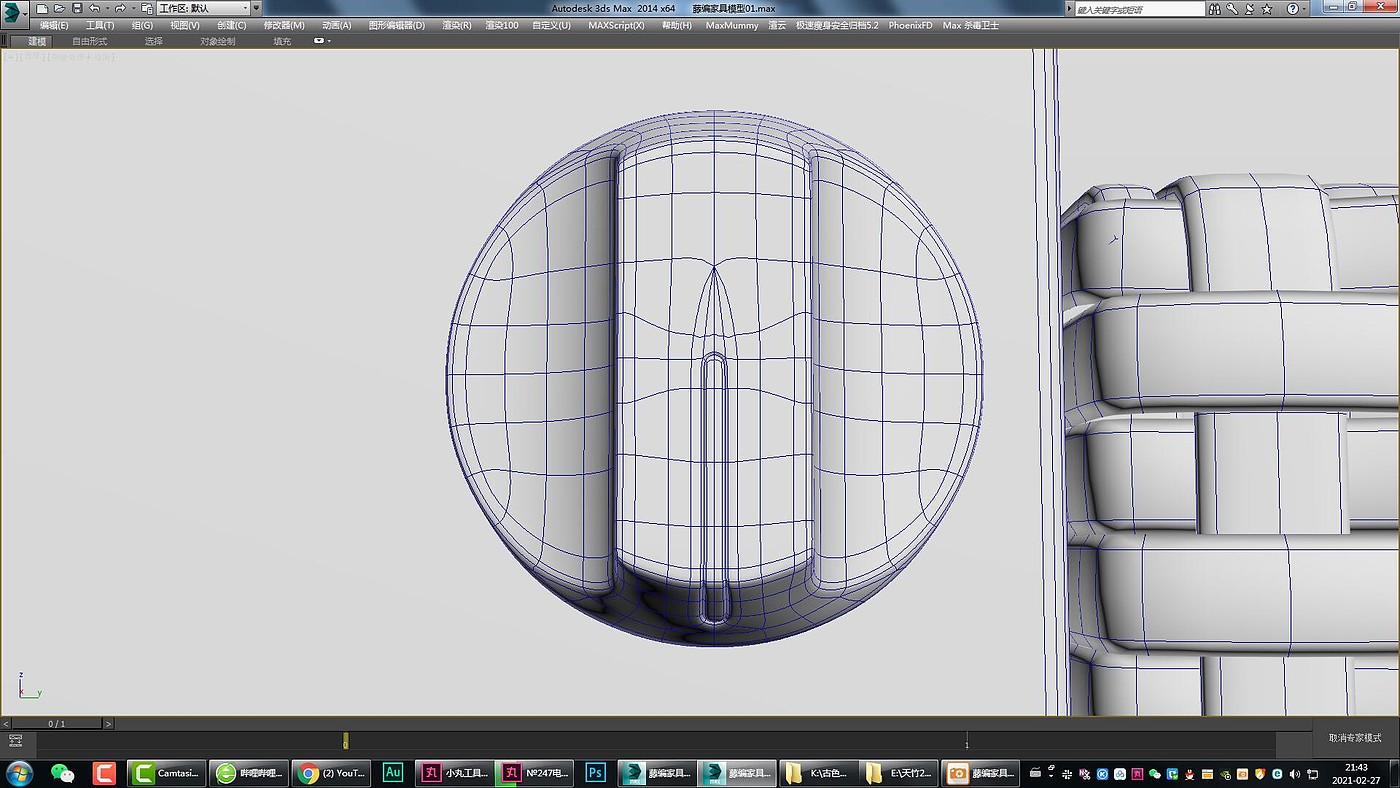This screenshot has width=1400, height=788.
Task: Open Photoshop from the Windows taskbar
Action: click(595, 773)
